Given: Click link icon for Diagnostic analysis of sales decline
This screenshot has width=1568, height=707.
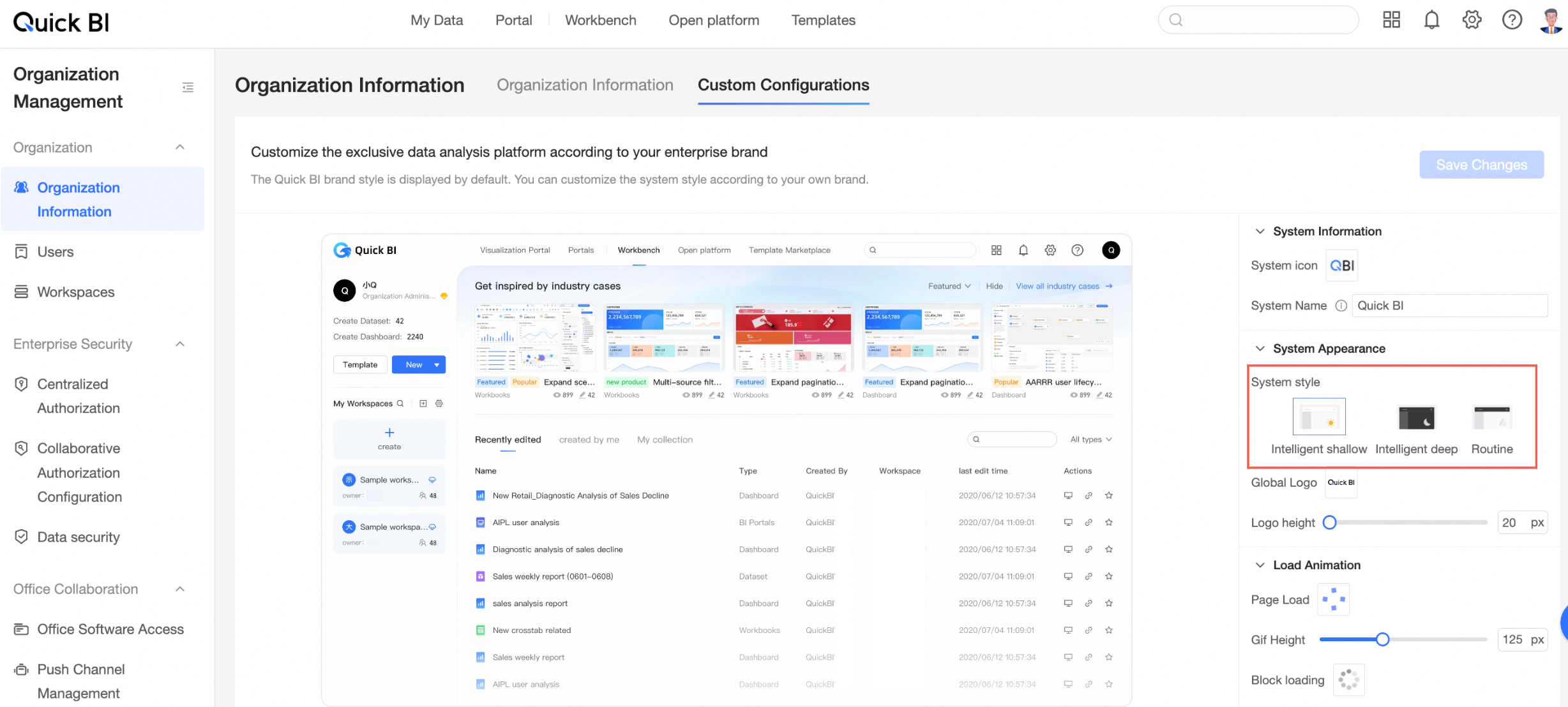Looking at the screenshot, I should tap(1089, 549).
